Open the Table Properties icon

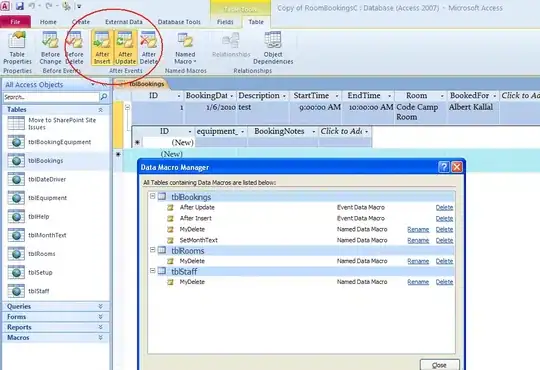(x=17, y=48)
